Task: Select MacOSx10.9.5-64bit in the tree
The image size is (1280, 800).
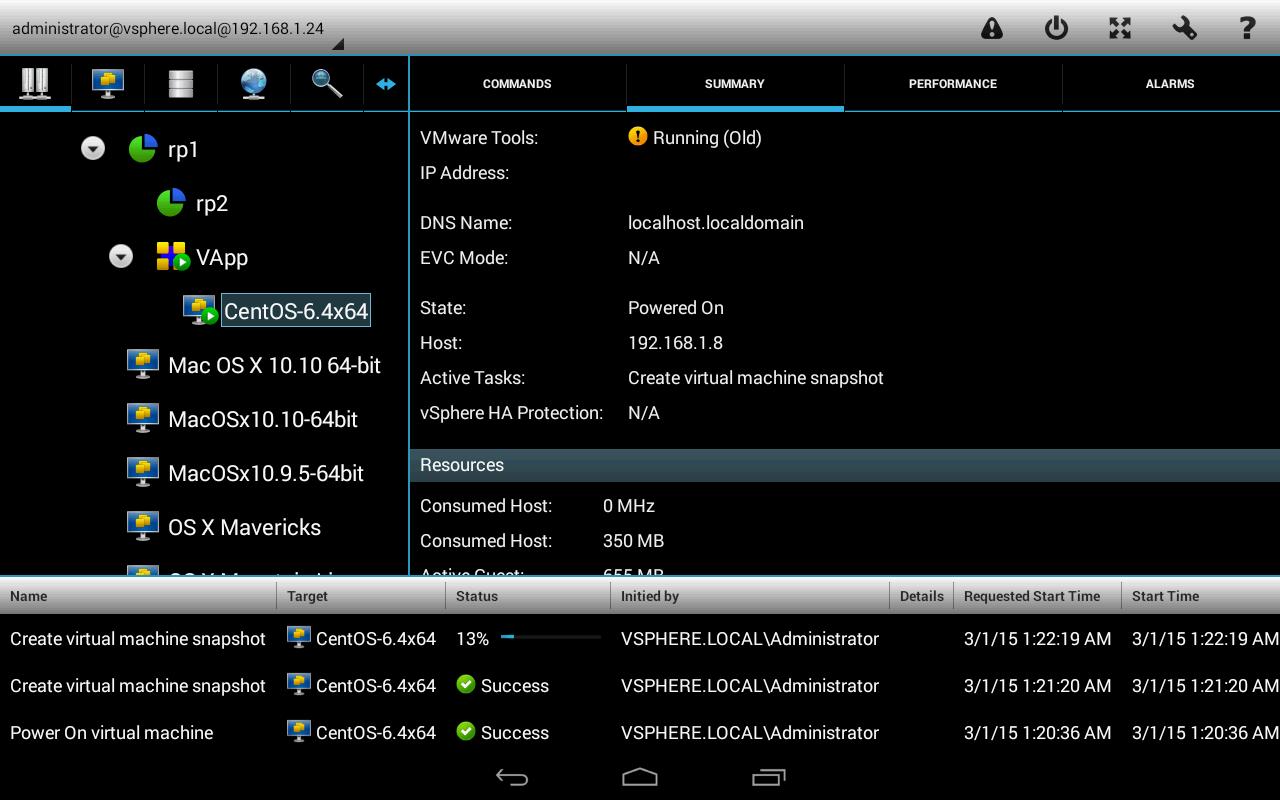Action: (x=266, y=473)
